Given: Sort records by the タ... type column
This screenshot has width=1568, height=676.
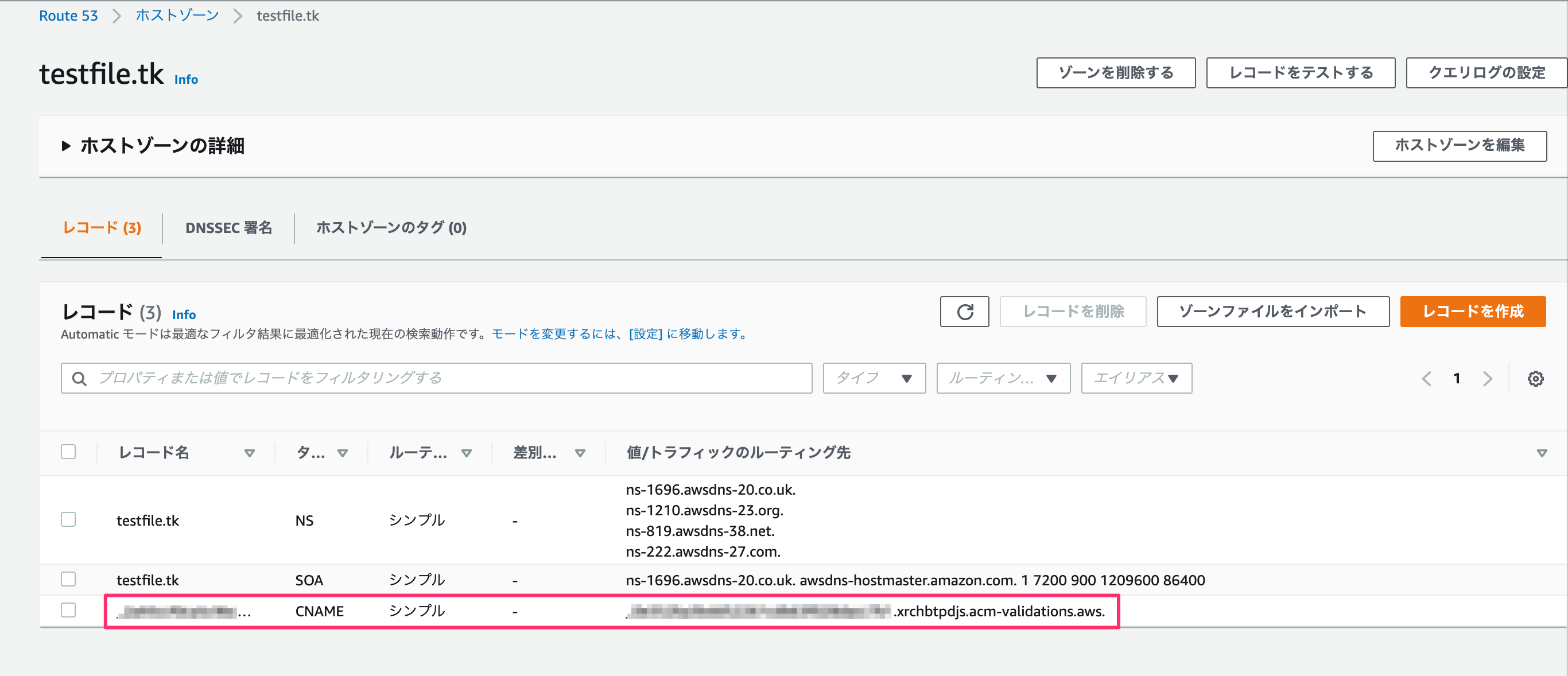Looking at the screenshot, I should click(x=343, y=453).
